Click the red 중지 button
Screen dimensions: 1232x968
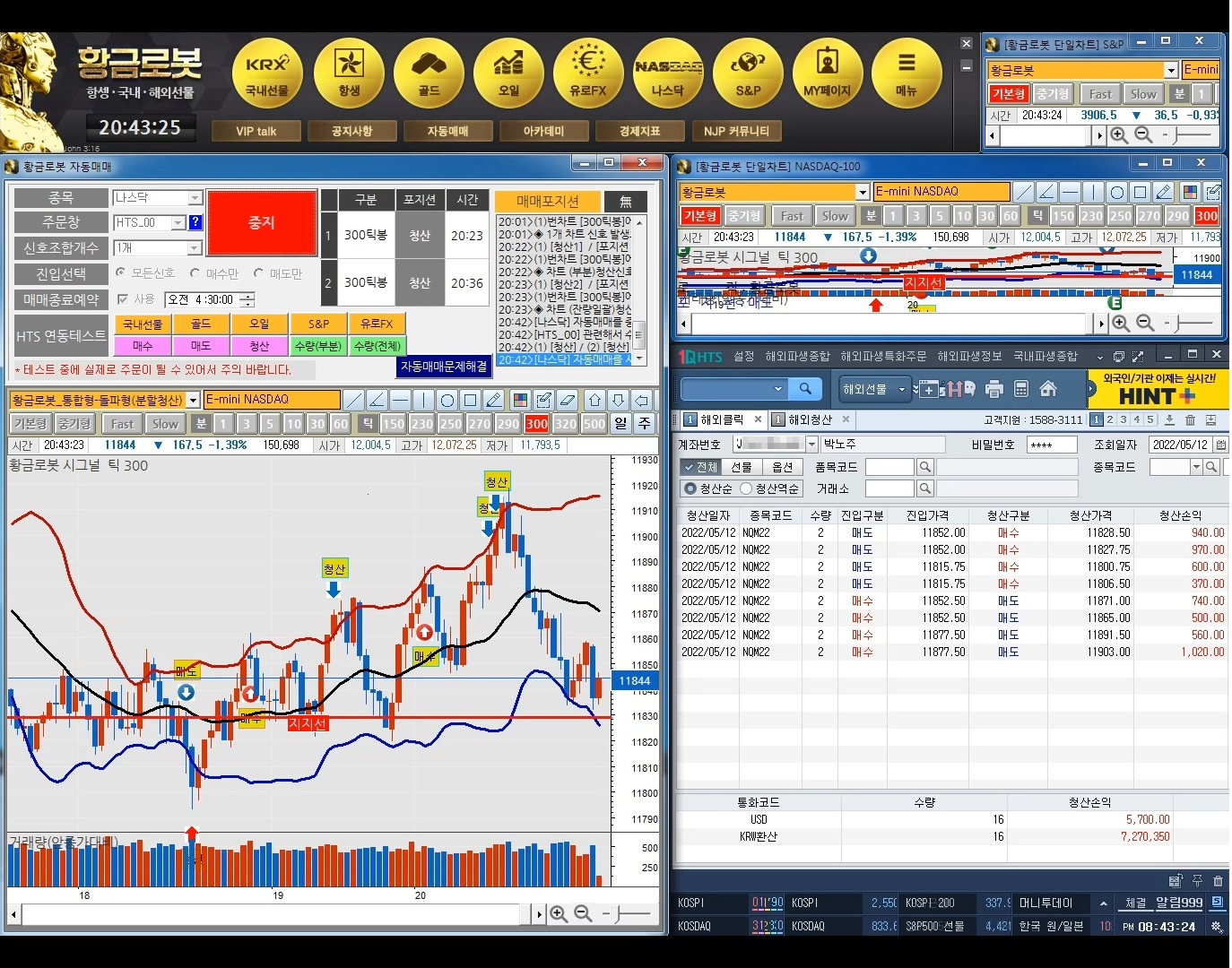(262, 222)
